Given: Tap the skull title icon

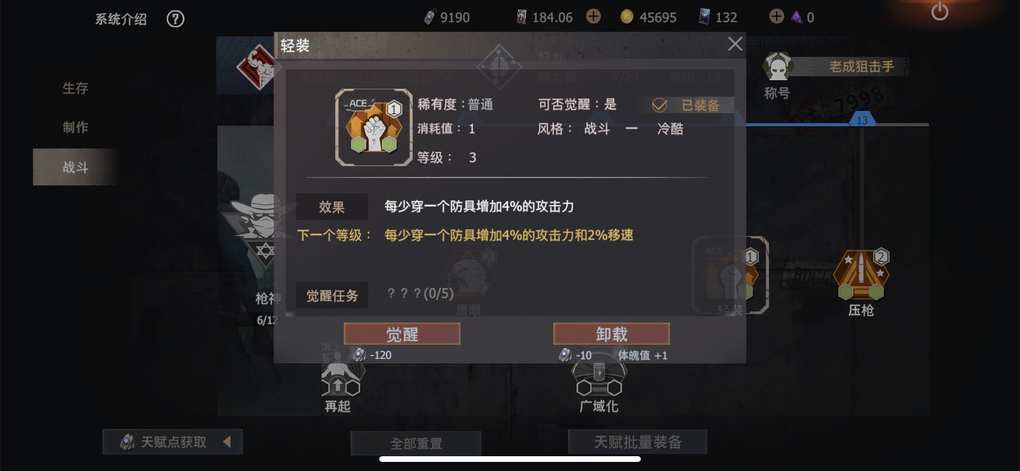Looking at the screenshot, I should [x=777, y=67].
